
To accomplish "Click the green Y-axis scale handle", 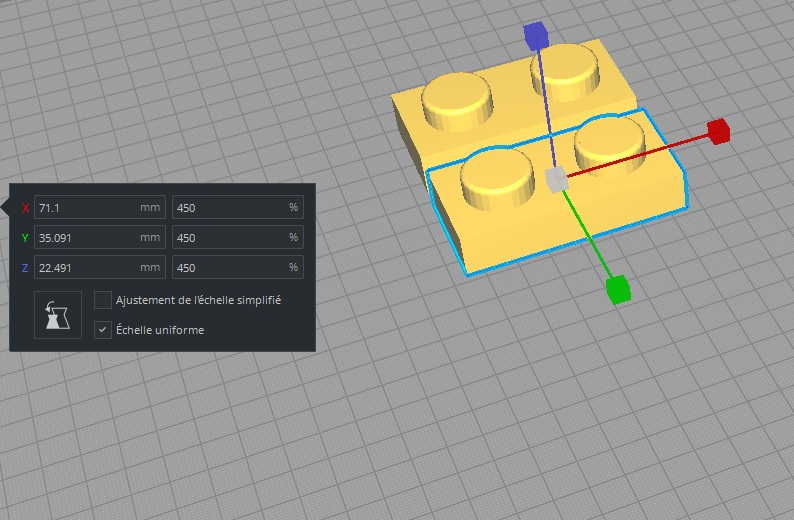I will (x=618, y=290).
